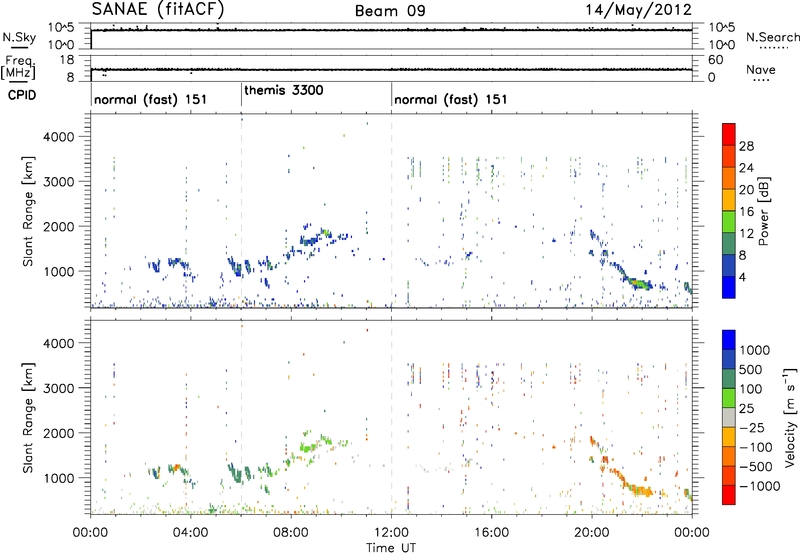The width and height of the screenshot is (800, 554).
Task: Click the 12 label on power colorbar
Action: (746, 234)
